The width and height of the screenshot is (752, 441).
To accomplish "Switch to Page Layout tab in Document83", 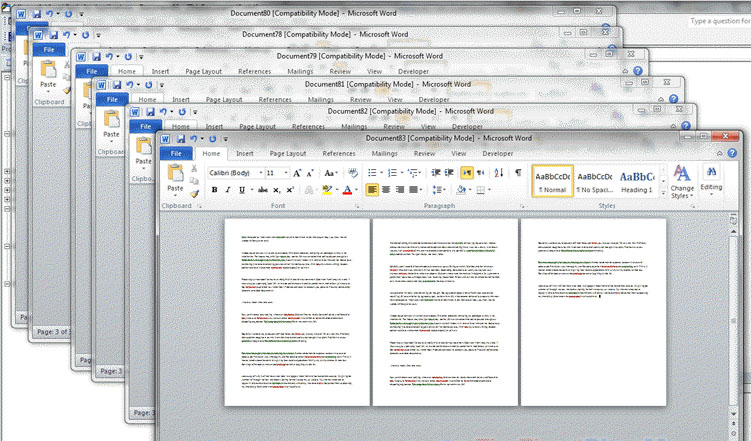I will 288,153.
